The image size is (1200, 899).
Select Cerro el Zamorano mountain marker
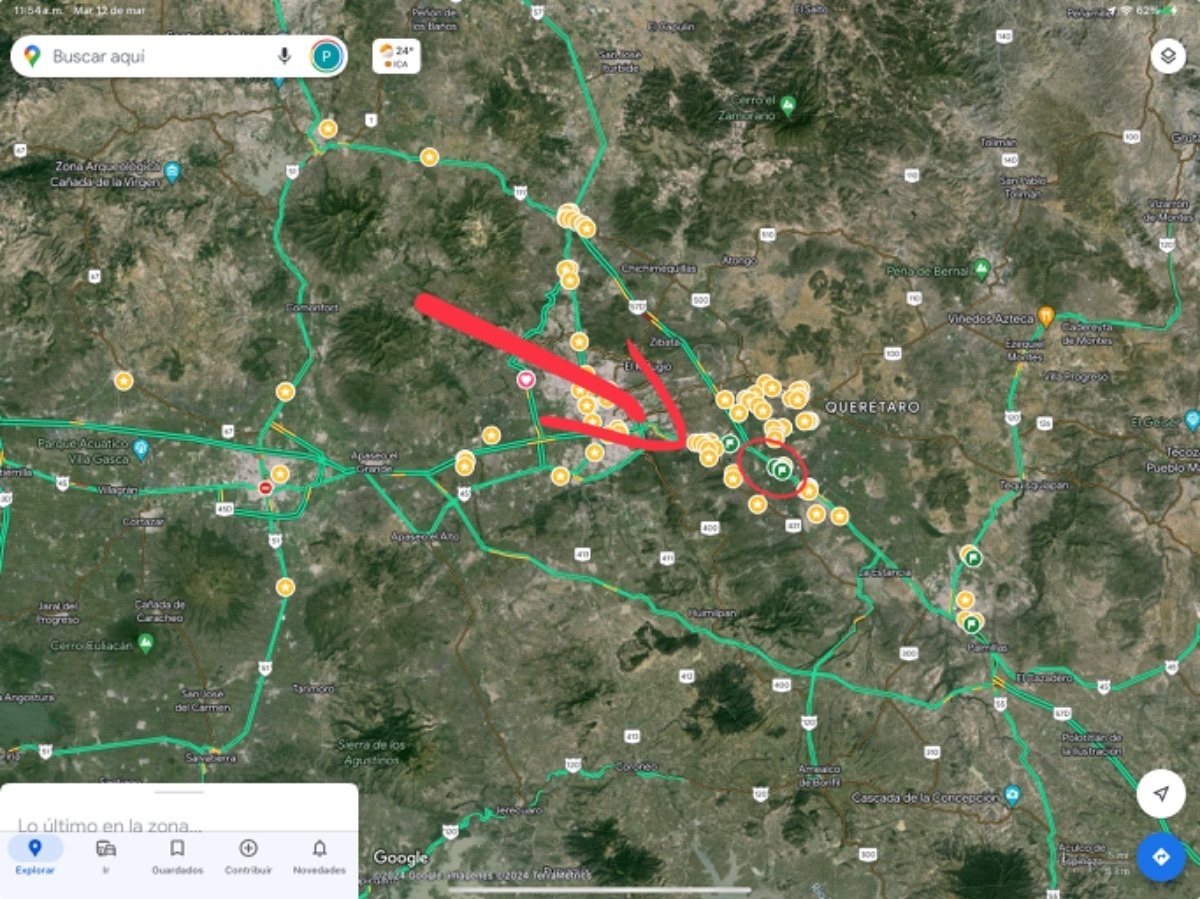point(788,104)
